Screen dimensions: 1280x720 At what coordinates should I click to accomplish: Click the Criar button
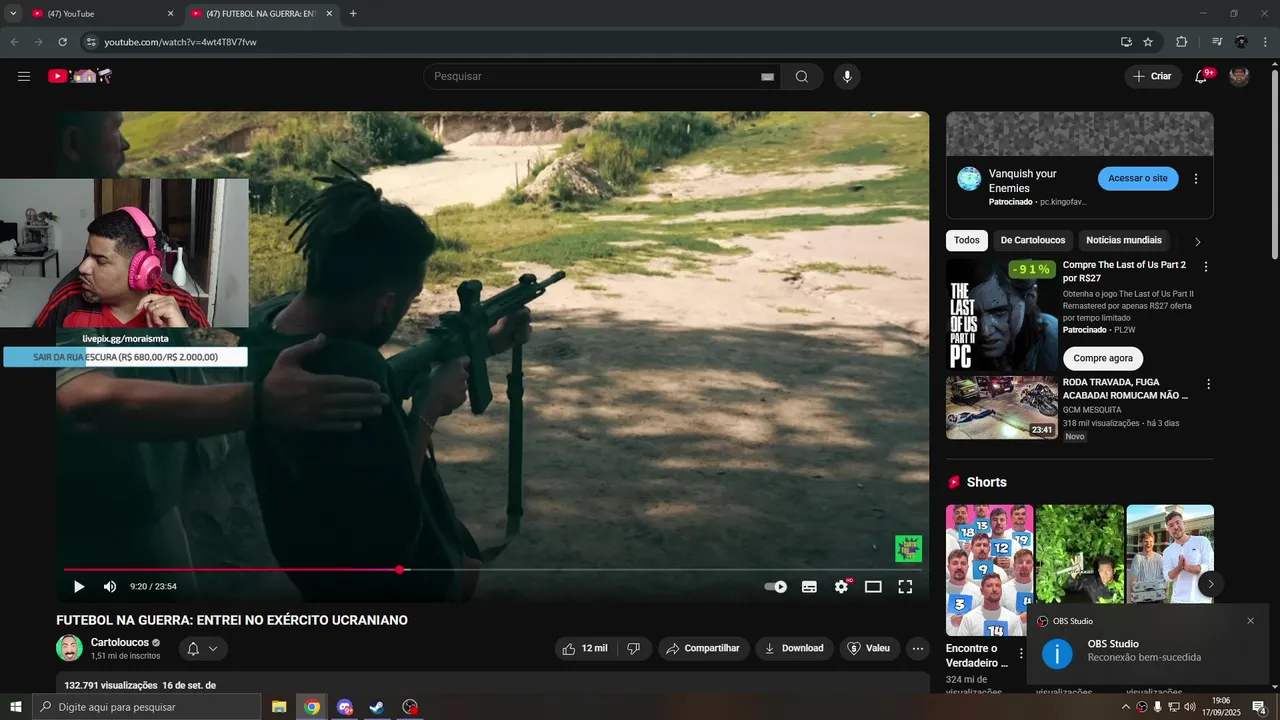[x=1152, y=76]
